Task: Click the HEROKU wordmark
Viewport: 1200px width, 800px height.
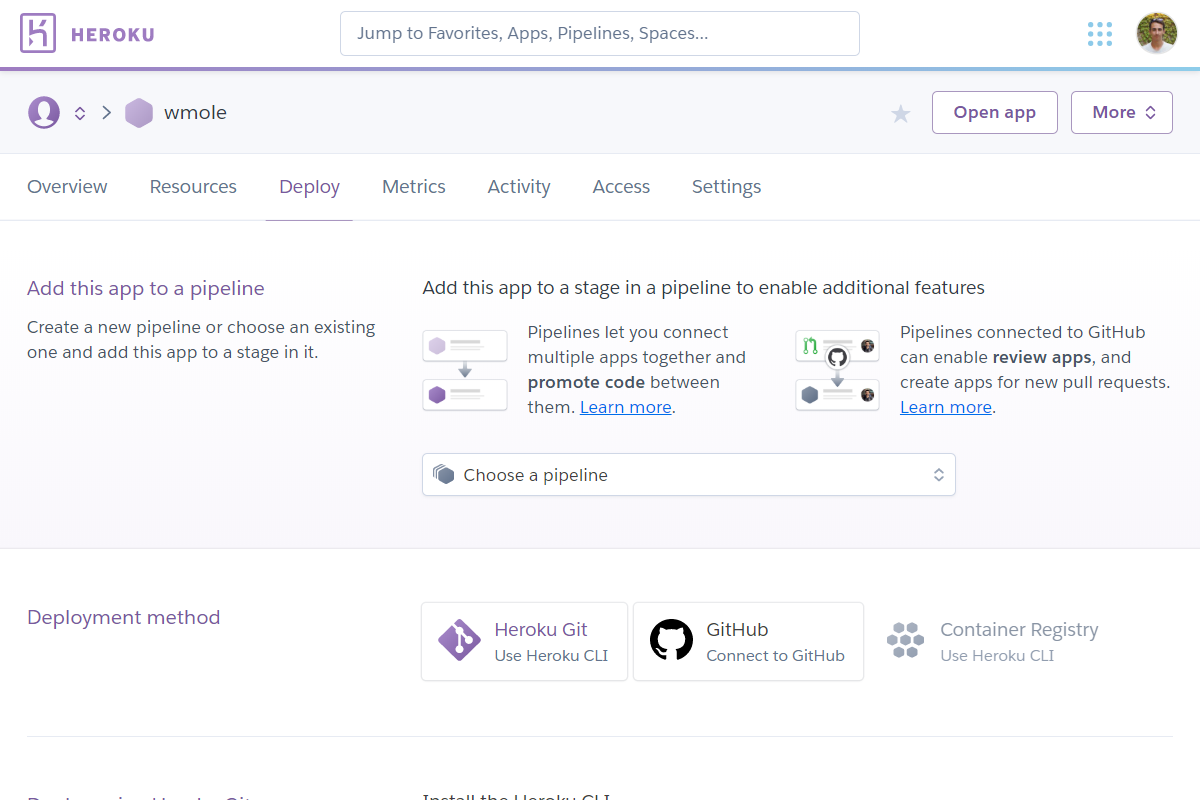Action: point(113,35)
